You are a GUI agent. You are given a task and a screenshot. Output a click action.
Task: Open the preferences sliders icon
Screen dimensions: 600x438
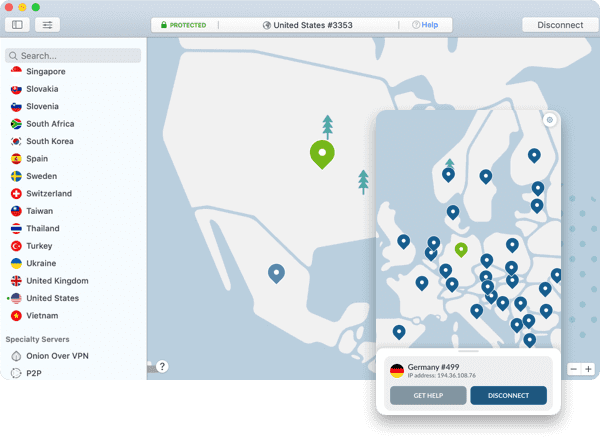(x=47, y=25)
